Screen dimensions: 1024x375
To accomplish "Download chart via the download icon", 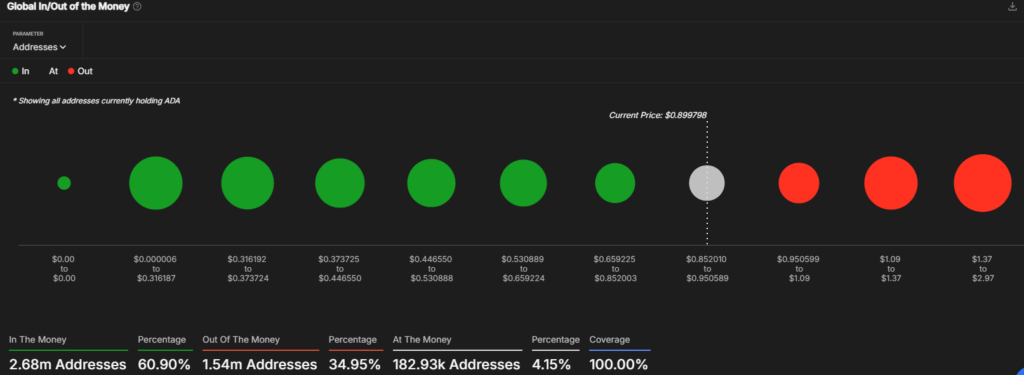I will pyautogui.click(x=1012, y=7).
